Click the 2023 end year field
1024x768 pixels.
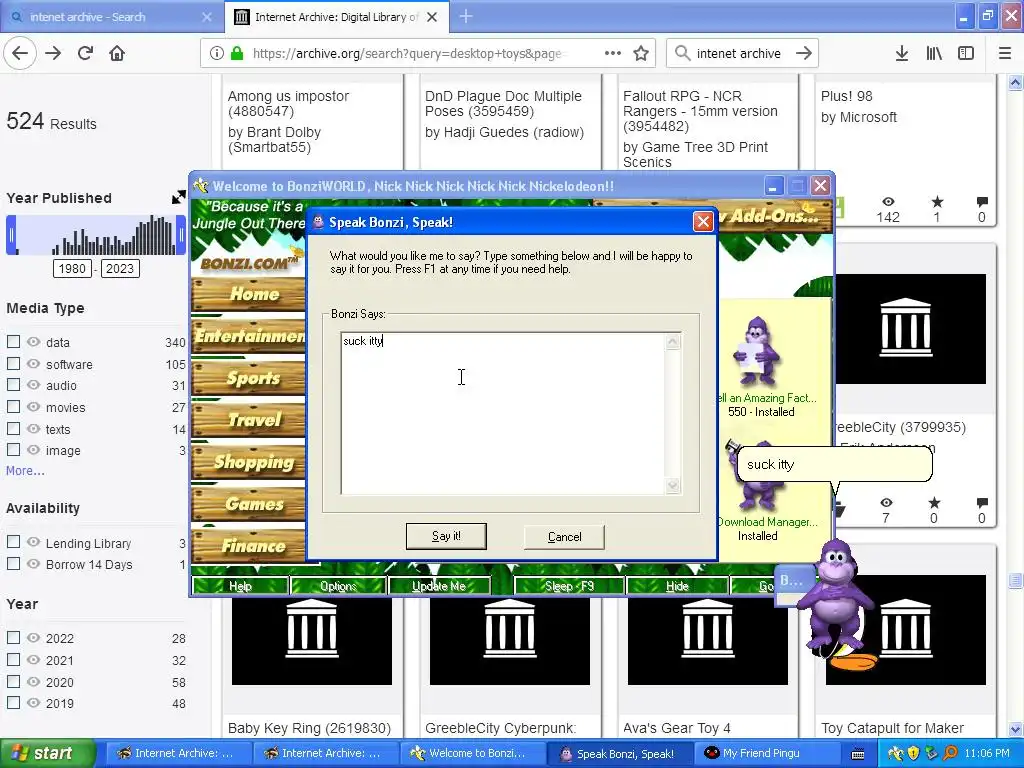coord(120,268)
